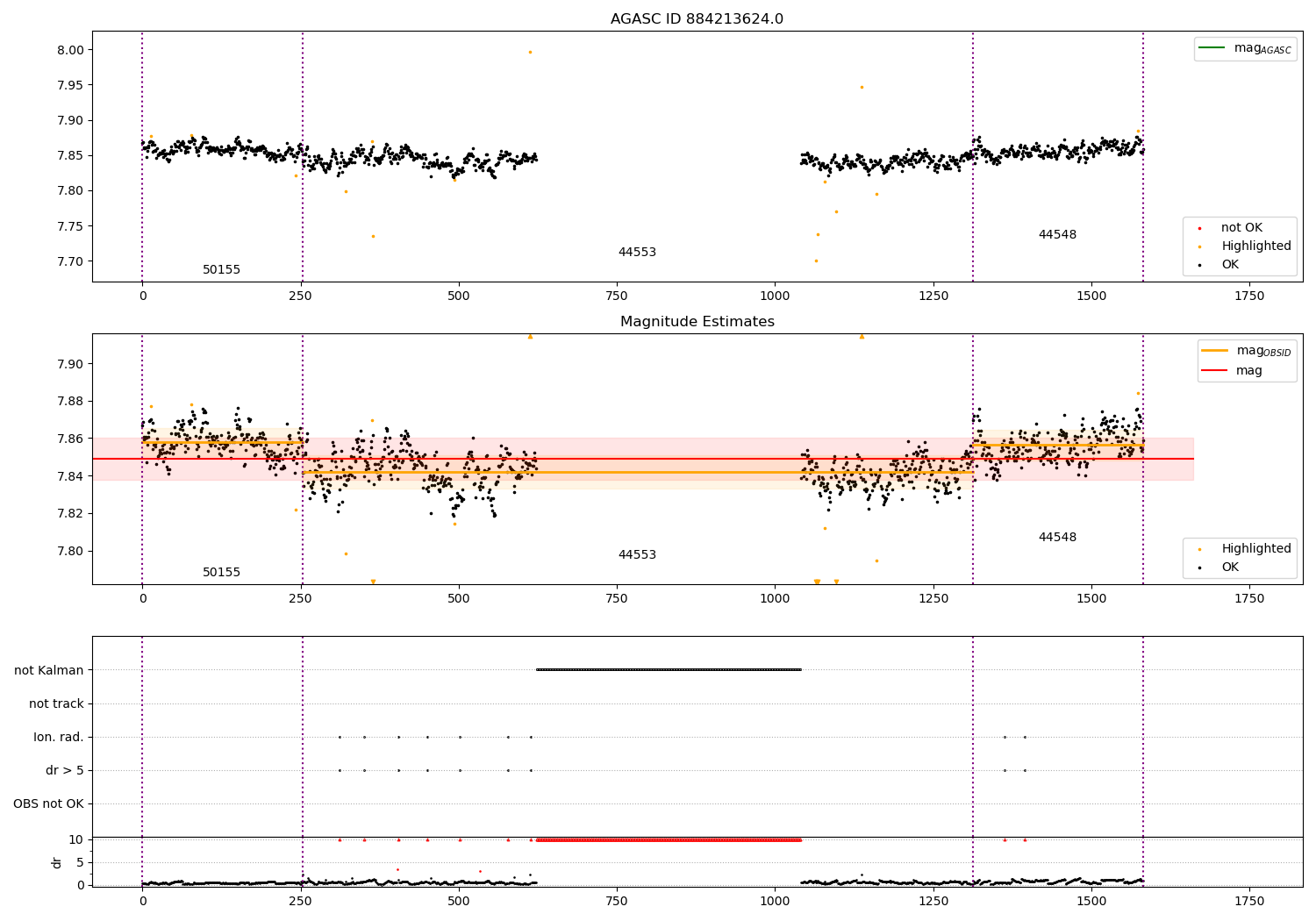This screenshot has width=1316, height=921.
Task: Click the "44553" label in the top plot
Action: 637,253
